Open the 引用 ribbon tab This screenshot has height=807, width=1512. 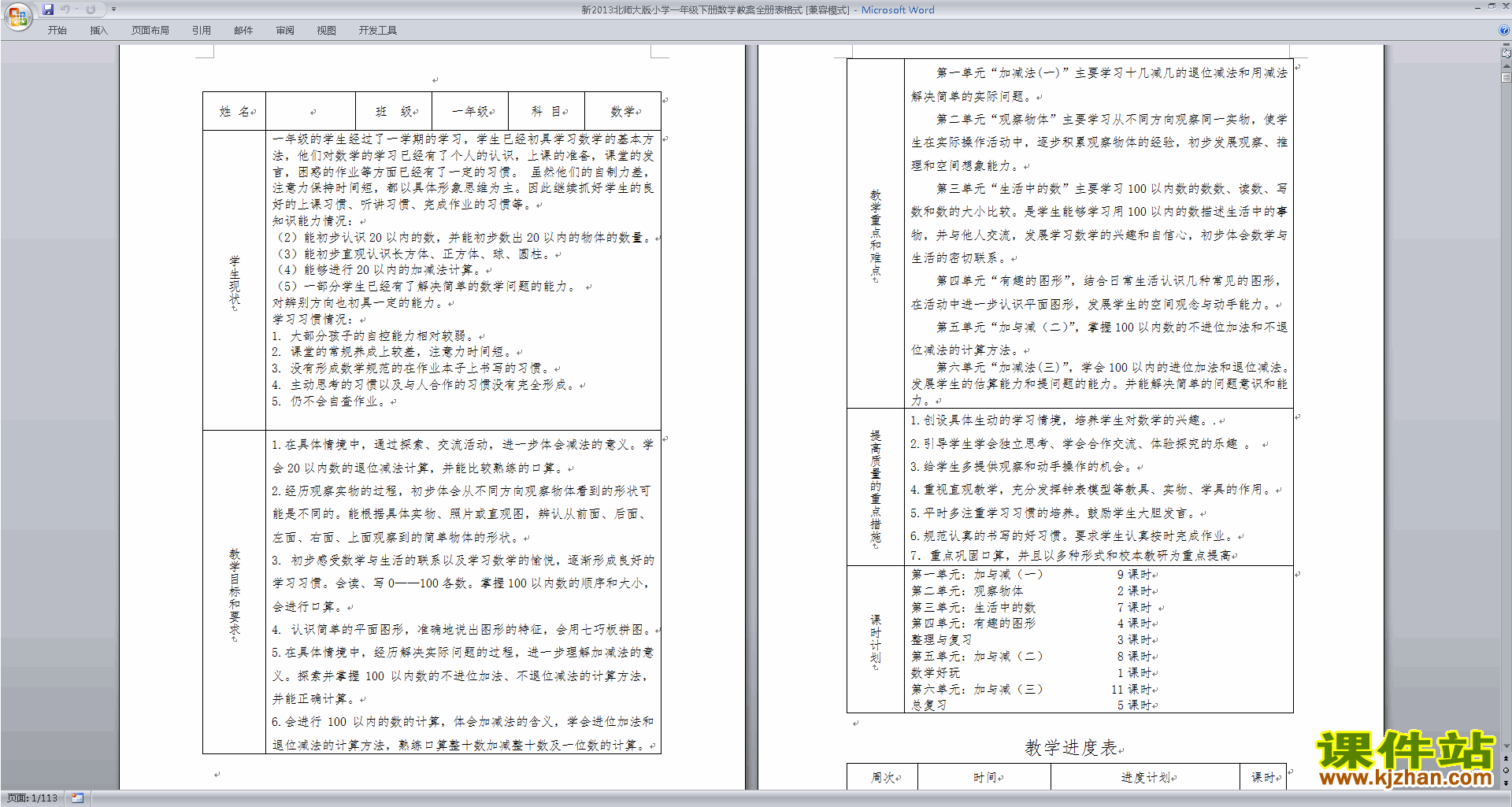click(202, 30)
